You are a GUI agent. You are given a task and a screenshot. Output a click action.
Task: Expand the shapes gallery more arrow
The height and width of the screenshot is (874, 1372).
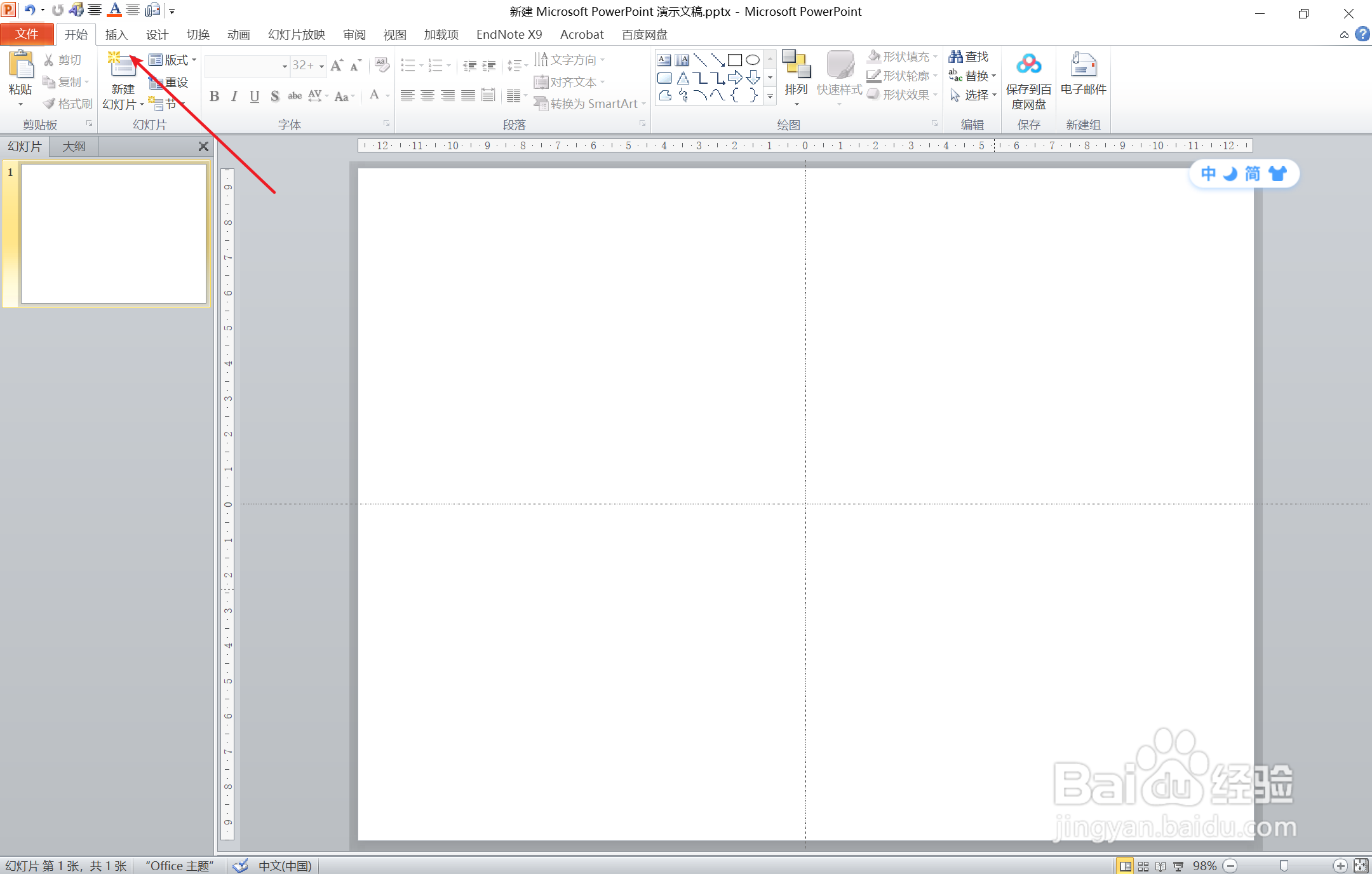tap(770, 97)
